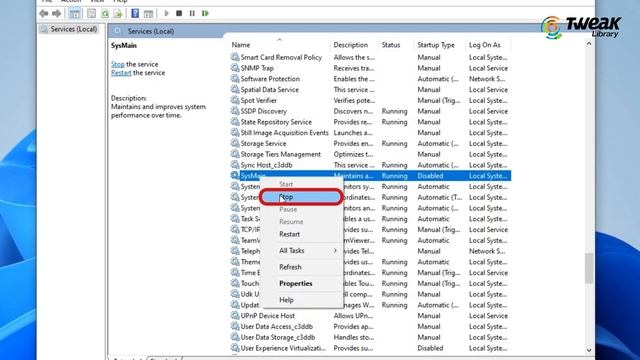
Task: Click the gear icon of Smart Card Removal Policy
Action: (235, 57)
